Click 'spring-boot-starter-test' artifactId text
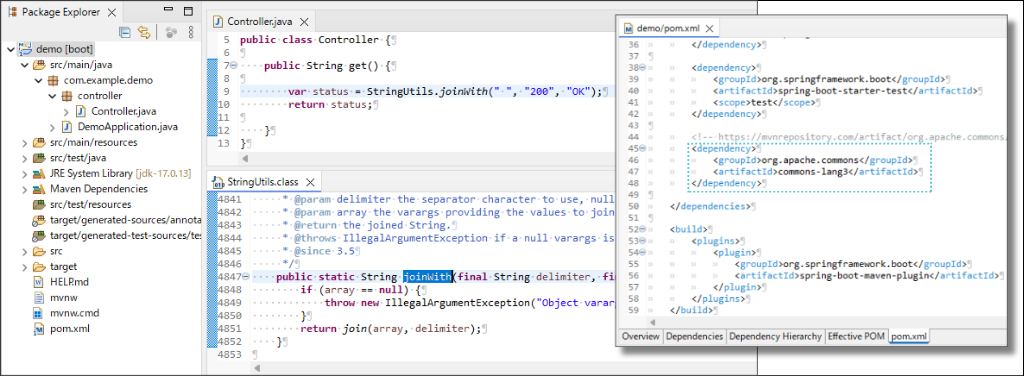The image size is (1024, 377). click(x=842, y=91)
